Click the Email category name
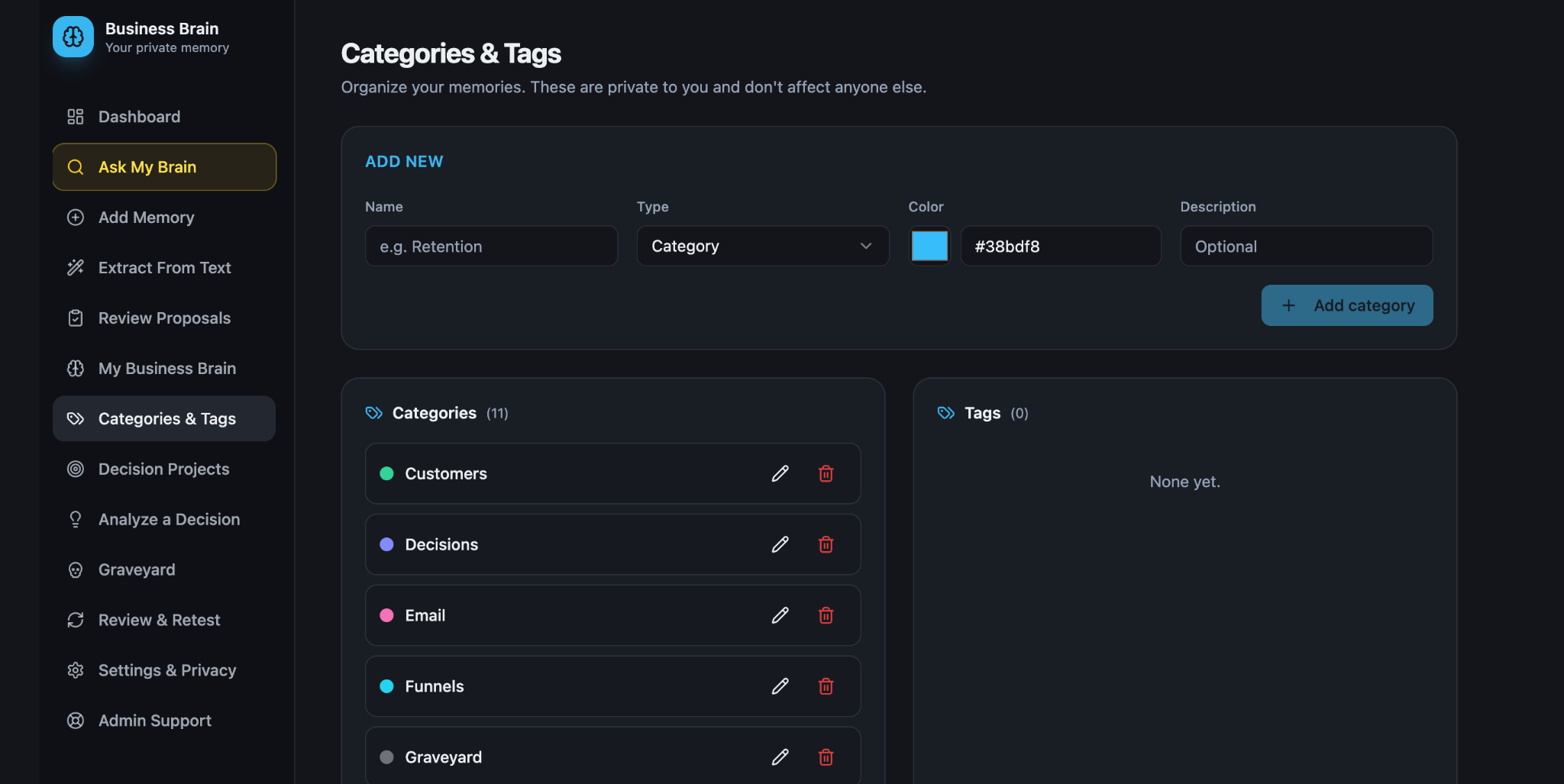Screen dimensions: 1564x784 tap(425, 615)
